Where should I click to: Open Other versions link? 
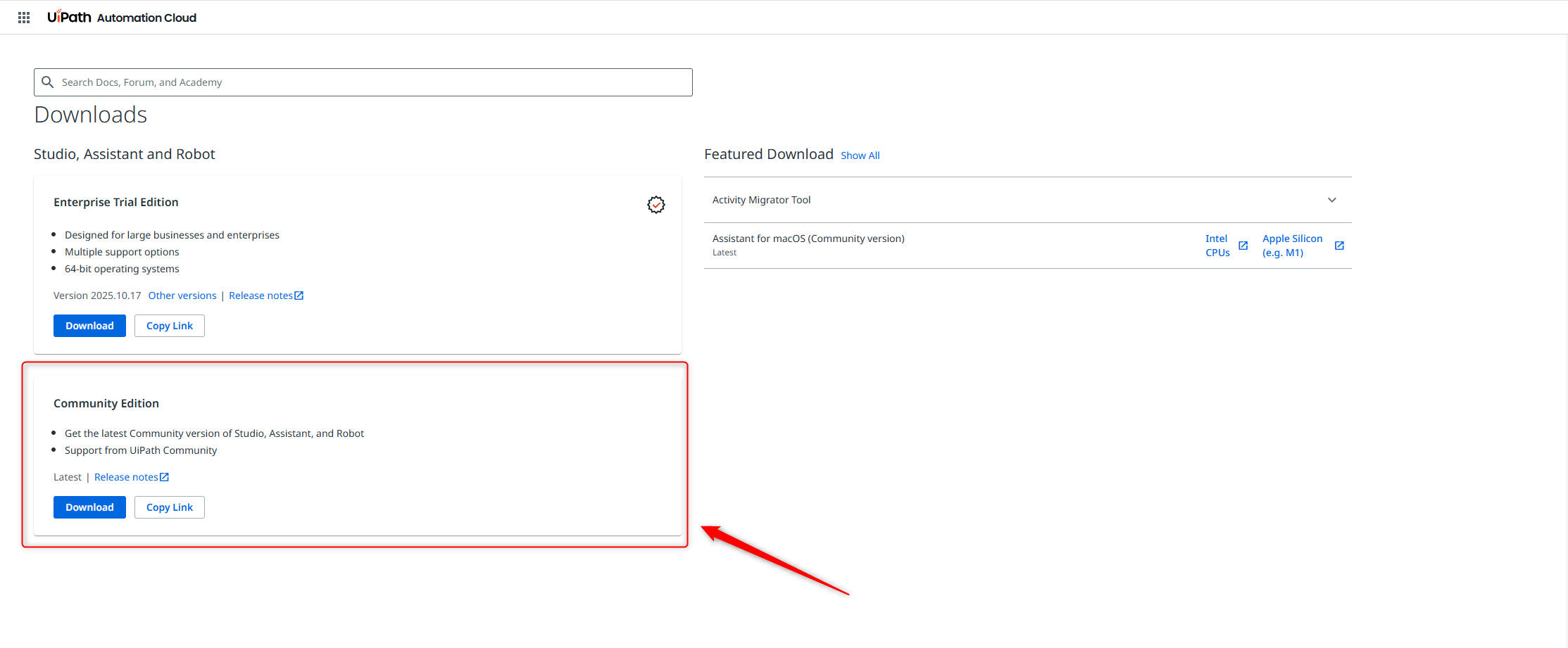click(x=182, y=296)
